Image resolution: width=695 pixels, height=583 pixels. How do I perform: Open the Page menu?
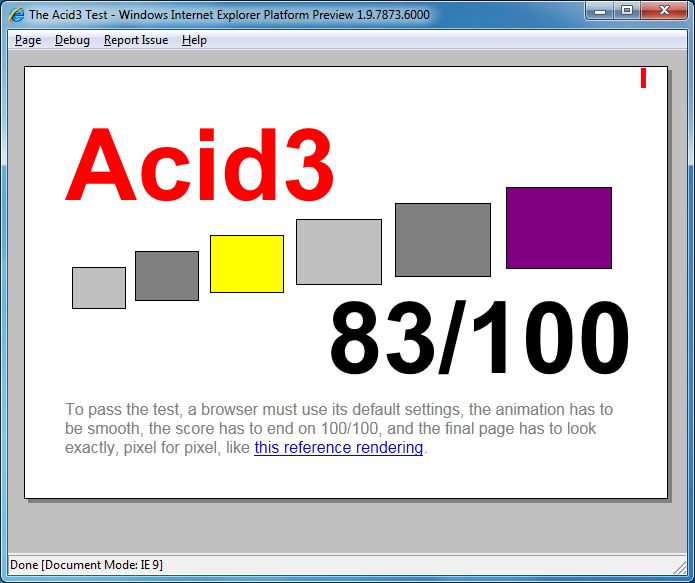(28, 40)
